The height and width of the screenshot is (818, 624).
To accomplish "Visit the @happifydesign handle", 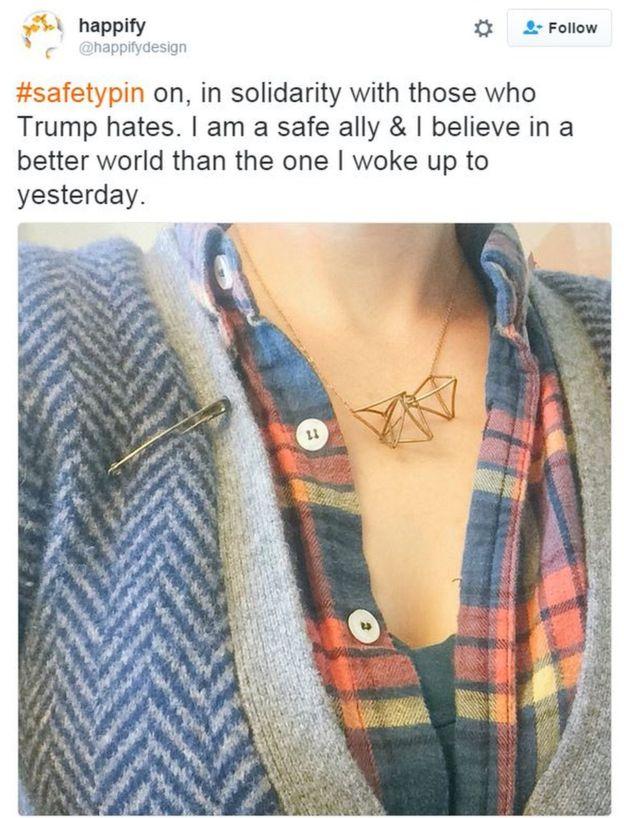I will [133, 47].
